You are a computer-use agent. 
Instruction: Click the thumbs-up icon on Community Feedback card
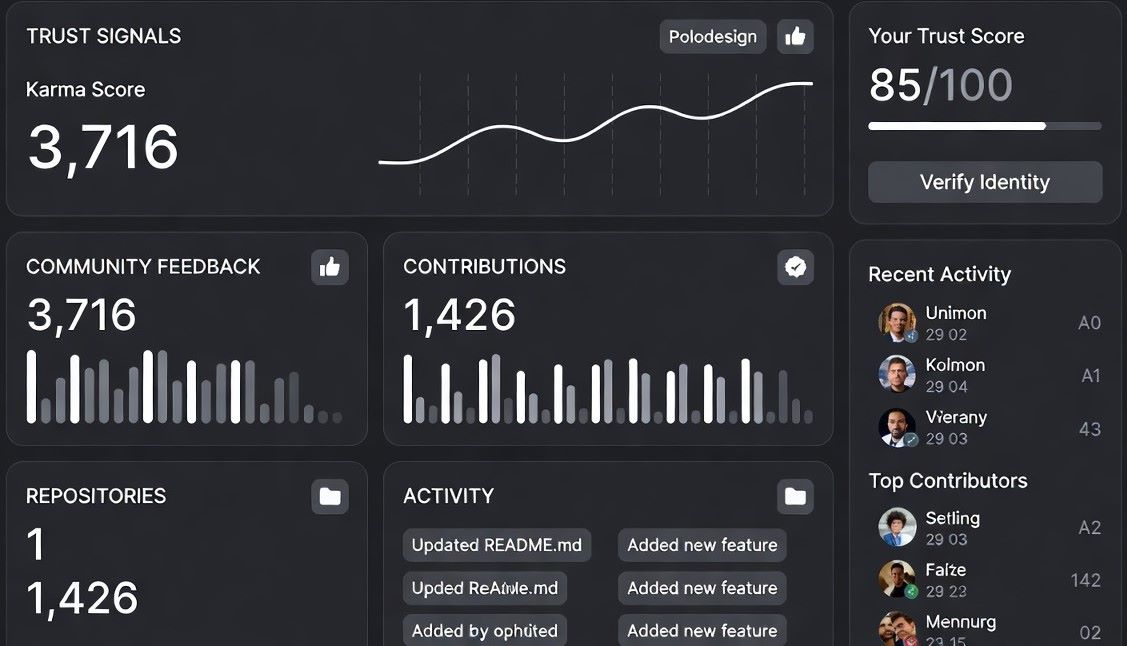pyautogui.click(x=329, y=267)
